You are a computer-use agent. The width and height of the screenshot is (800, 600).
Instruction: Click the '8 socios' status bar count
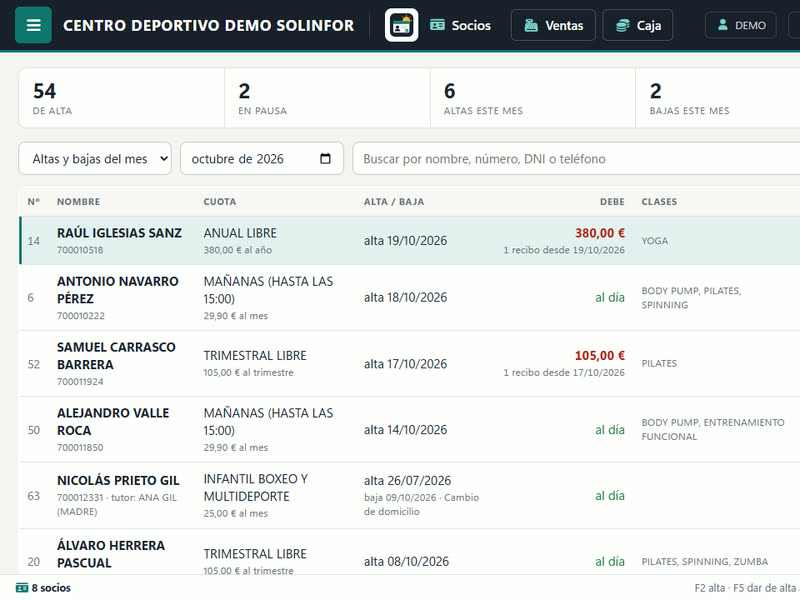(x=51, y=588)
